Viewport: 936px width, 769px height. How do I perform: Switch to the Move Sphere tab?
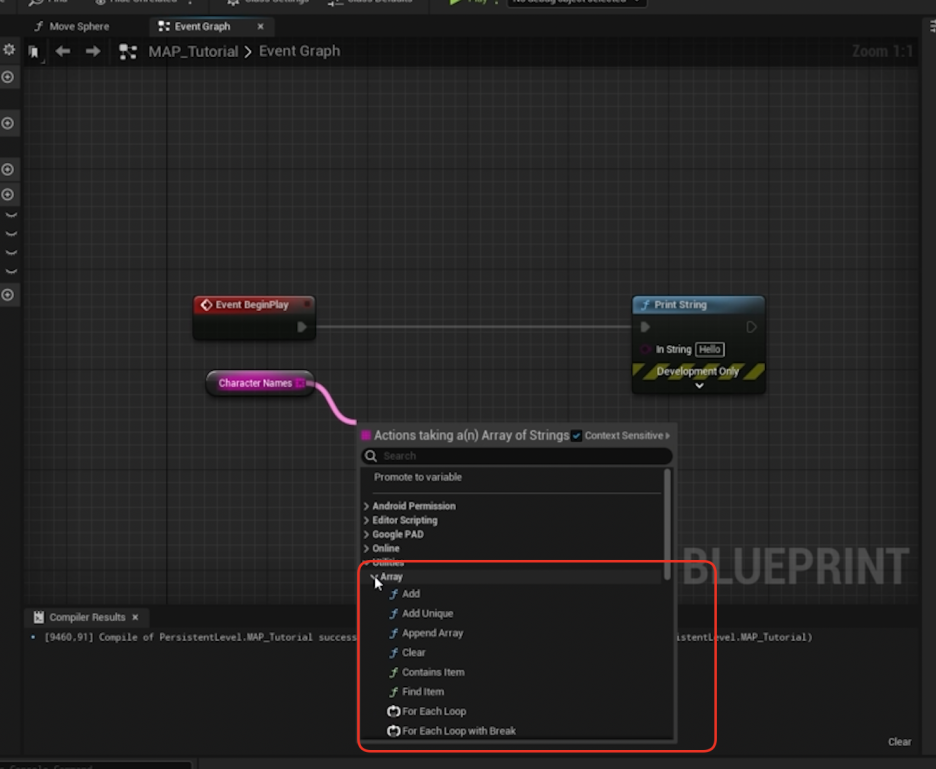72,26
